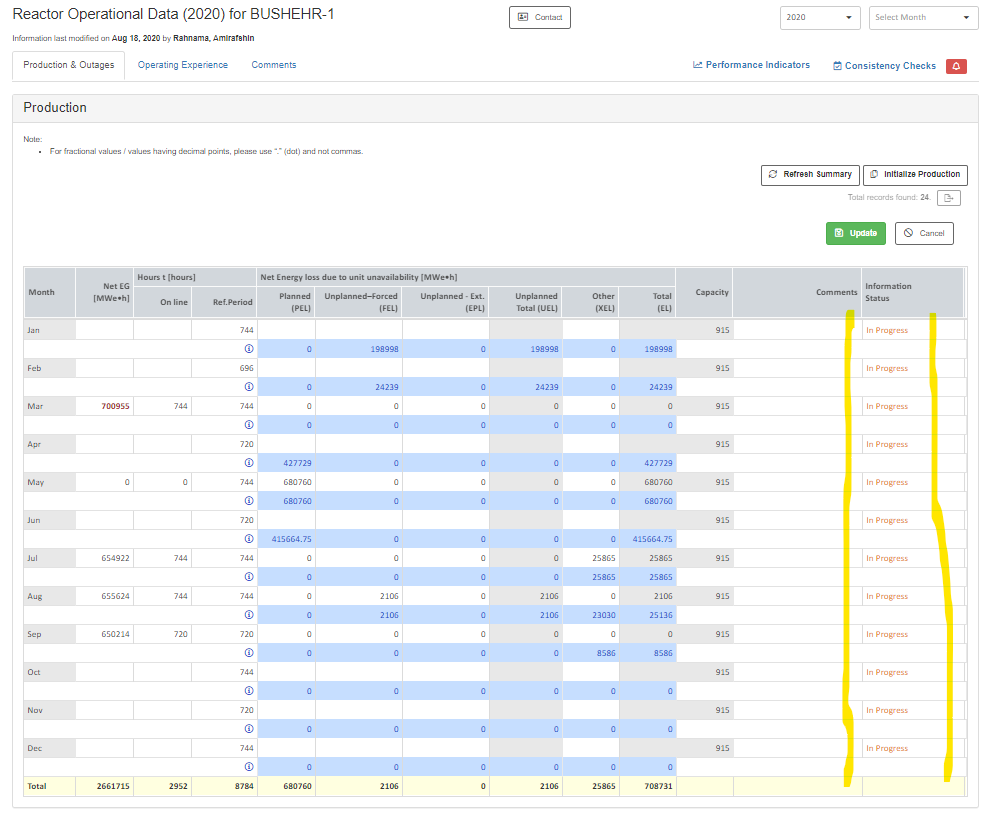Open the Comments tab
This screenshot has width=986, height=819.
pyautogui.click(x=274, y=65)
